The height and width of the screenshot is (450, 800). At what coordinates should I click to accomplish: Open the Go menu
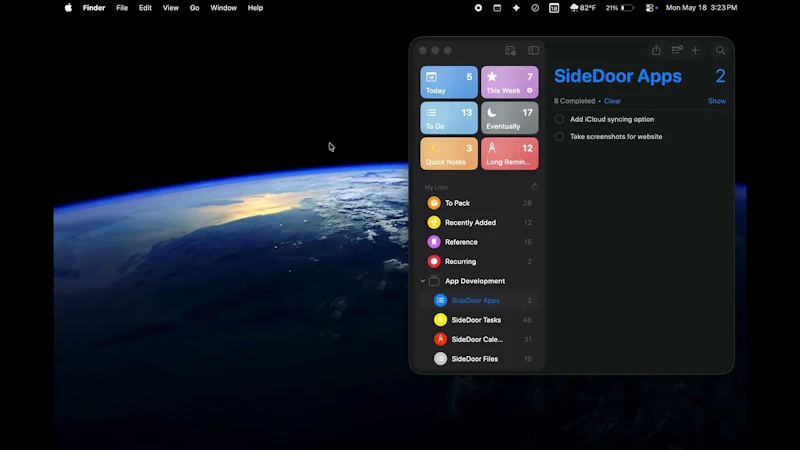coord(194,8)
